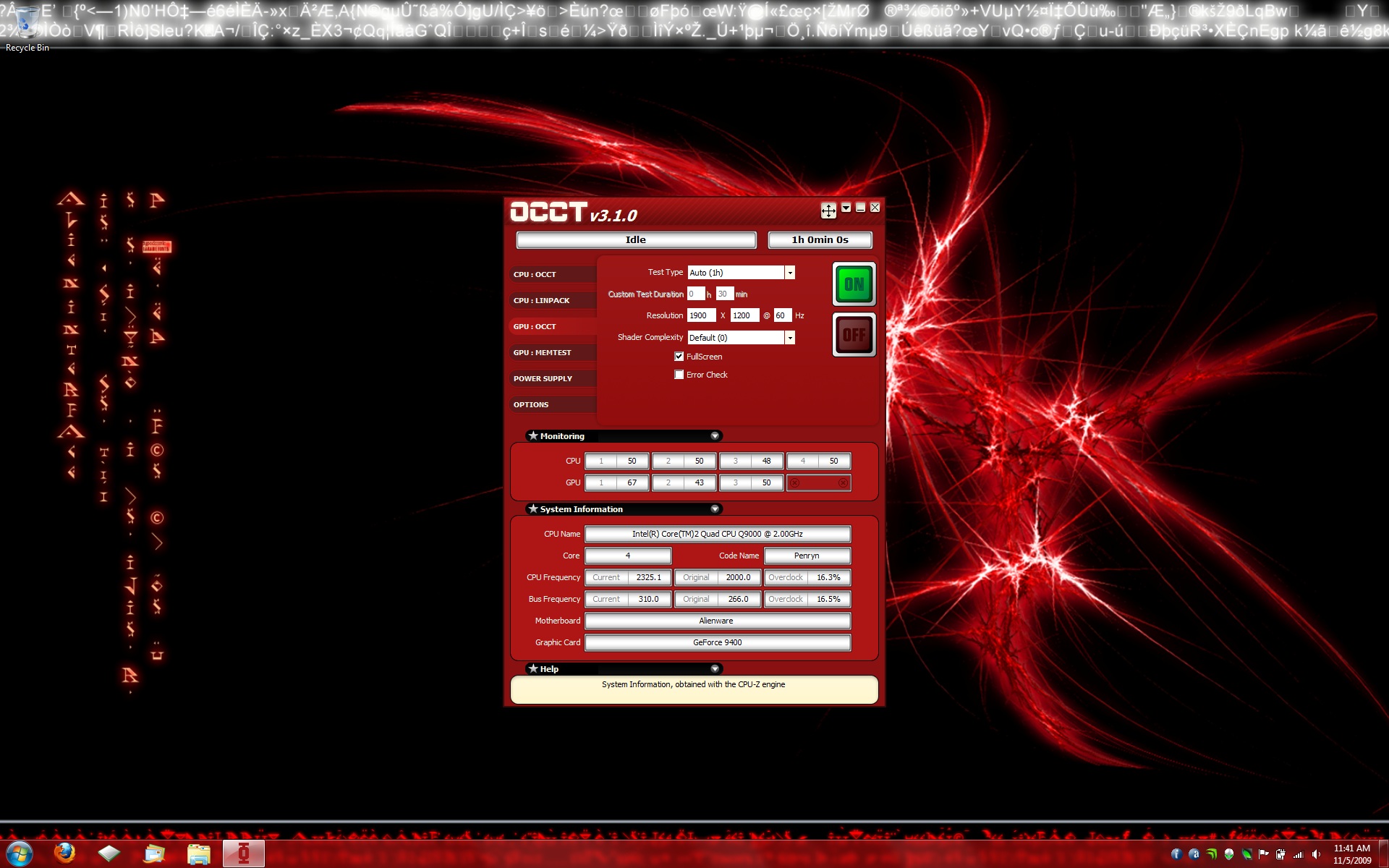Click the OCCT icon in the taskbar
The height and width of the screenshot is (868, 1389).
click(x=244, y=854)
